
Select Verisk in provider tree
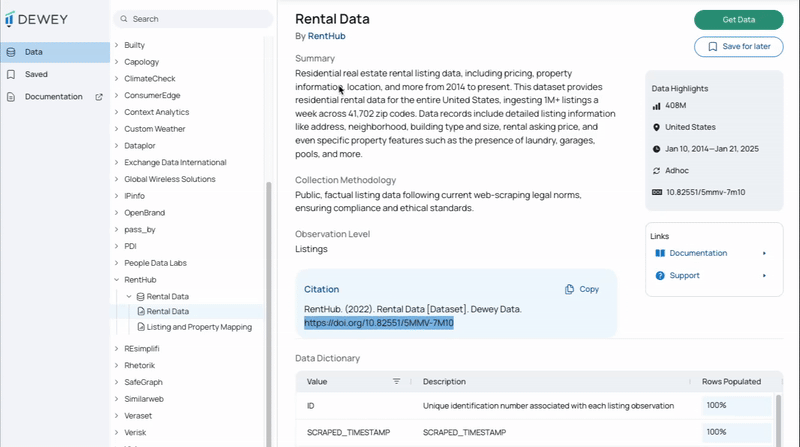pos(135,433)
